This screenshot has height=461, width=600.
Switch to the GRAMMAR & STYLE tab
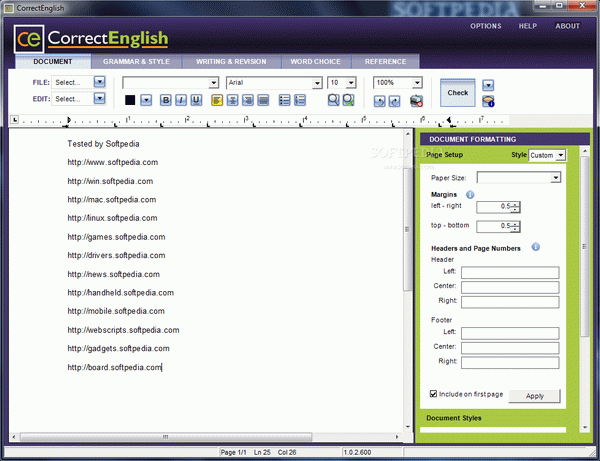tap(136, 62)
